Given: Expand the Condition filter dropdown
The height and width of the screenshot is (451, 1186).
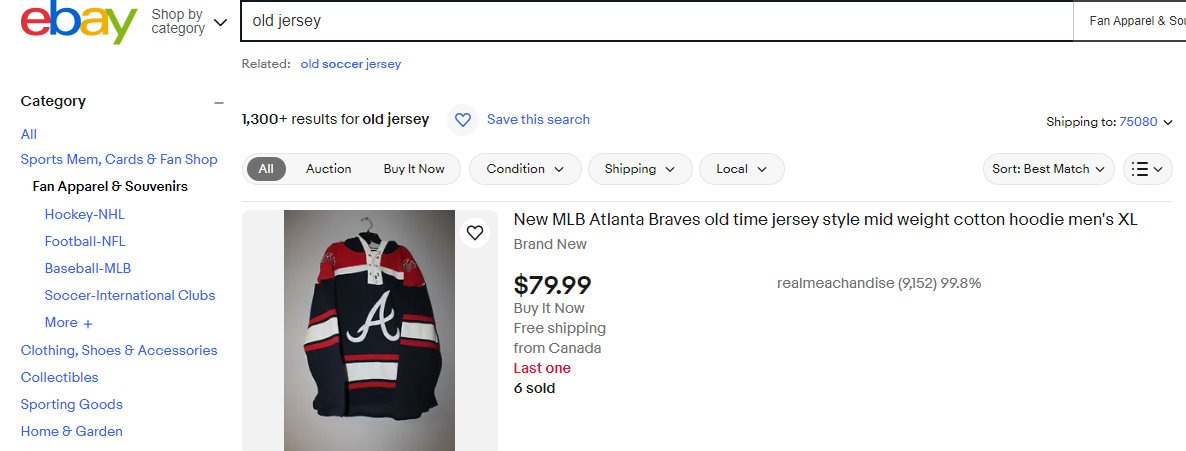Looking at the screenshot, I should coord(525,169).
